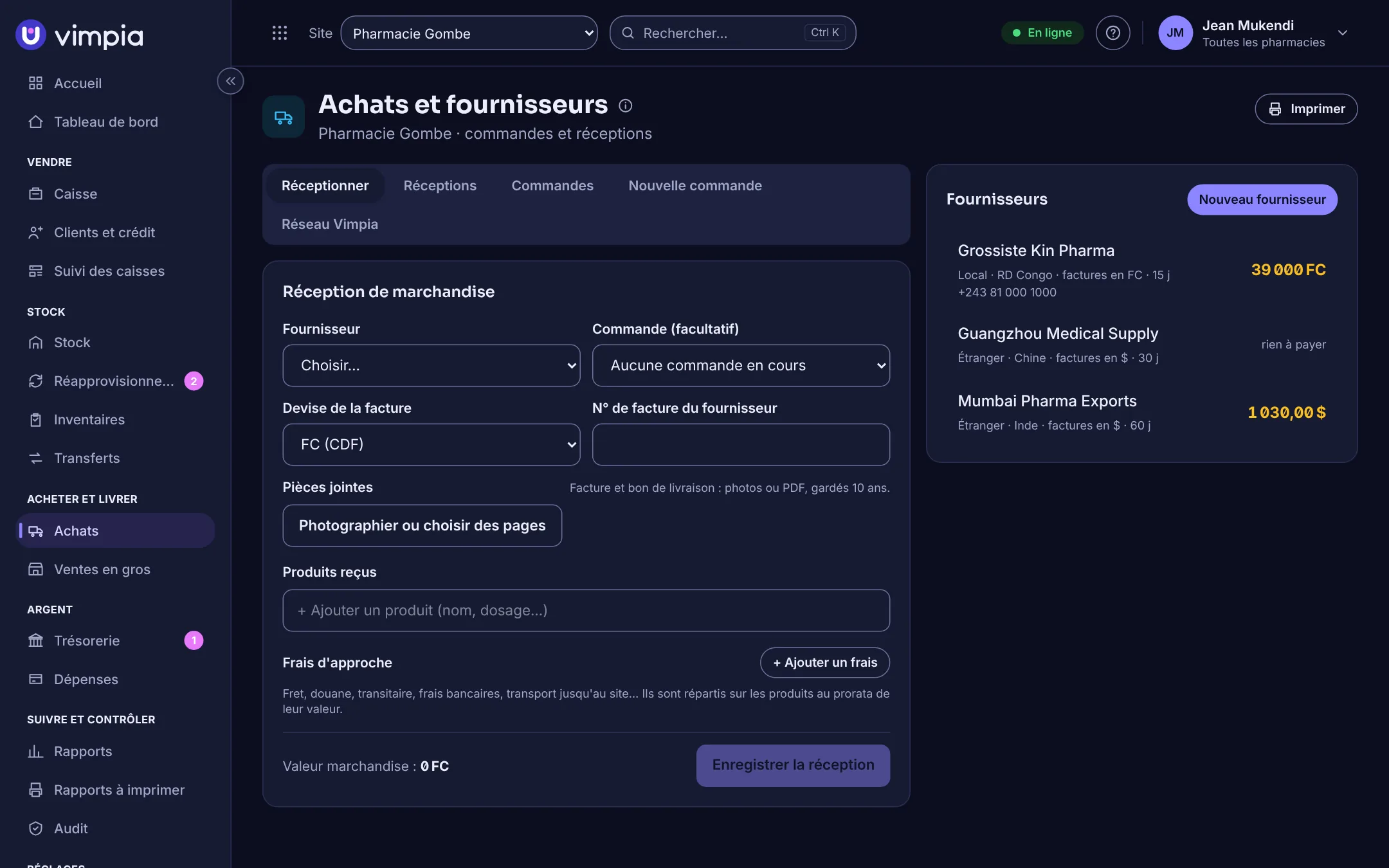Viewport: 1389px width, 868px height.
Task: Open Ventes en gros
Action: pyautogui.click(x=115, y=569)
